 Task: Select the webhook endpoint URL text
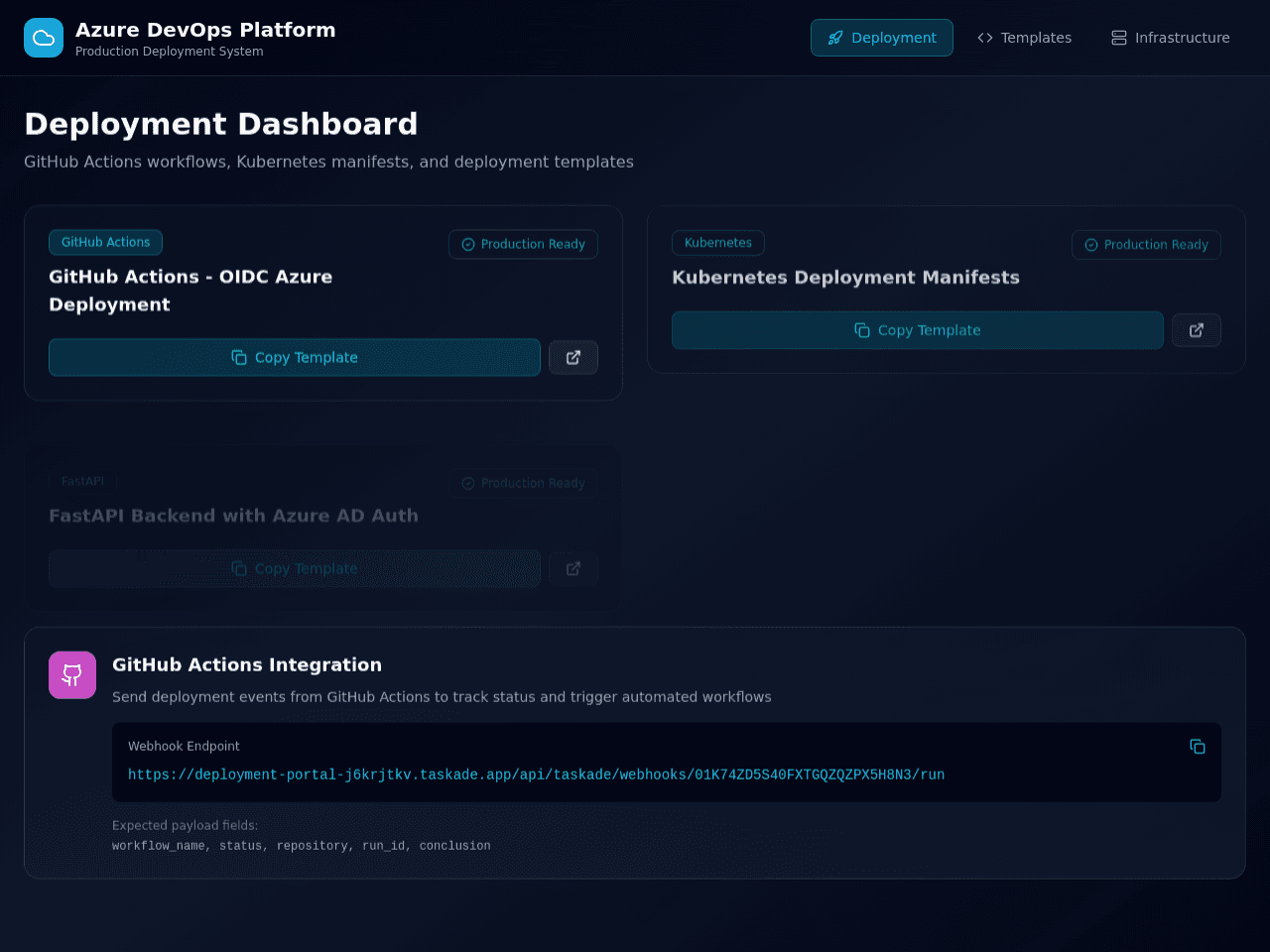536,774
